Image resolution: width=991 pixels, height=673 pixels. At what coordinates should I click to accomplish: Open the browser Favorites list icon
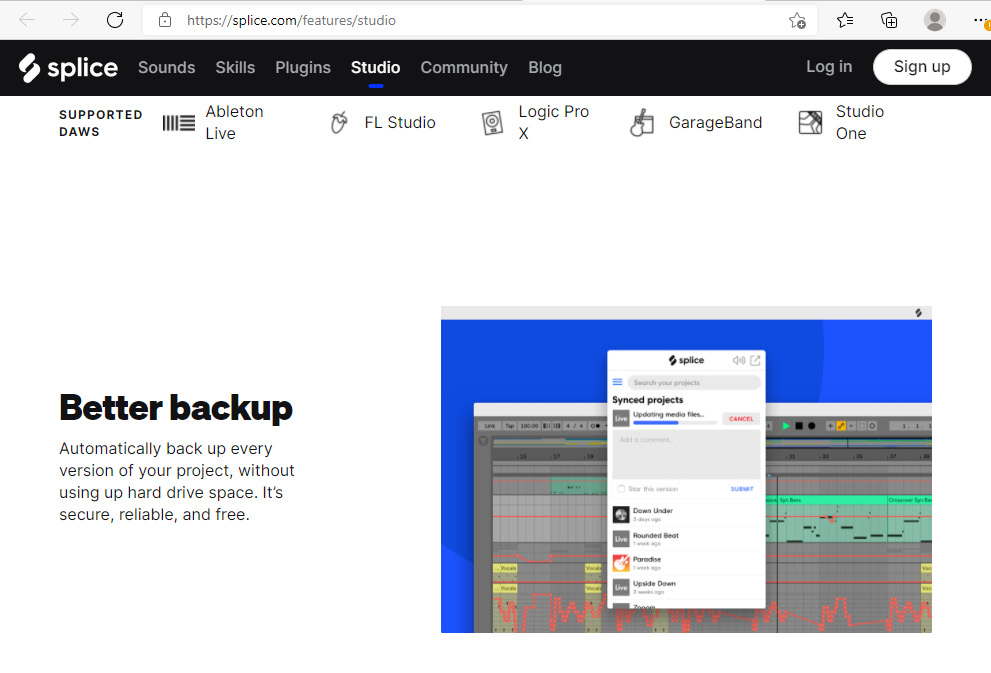pos(845,20)
